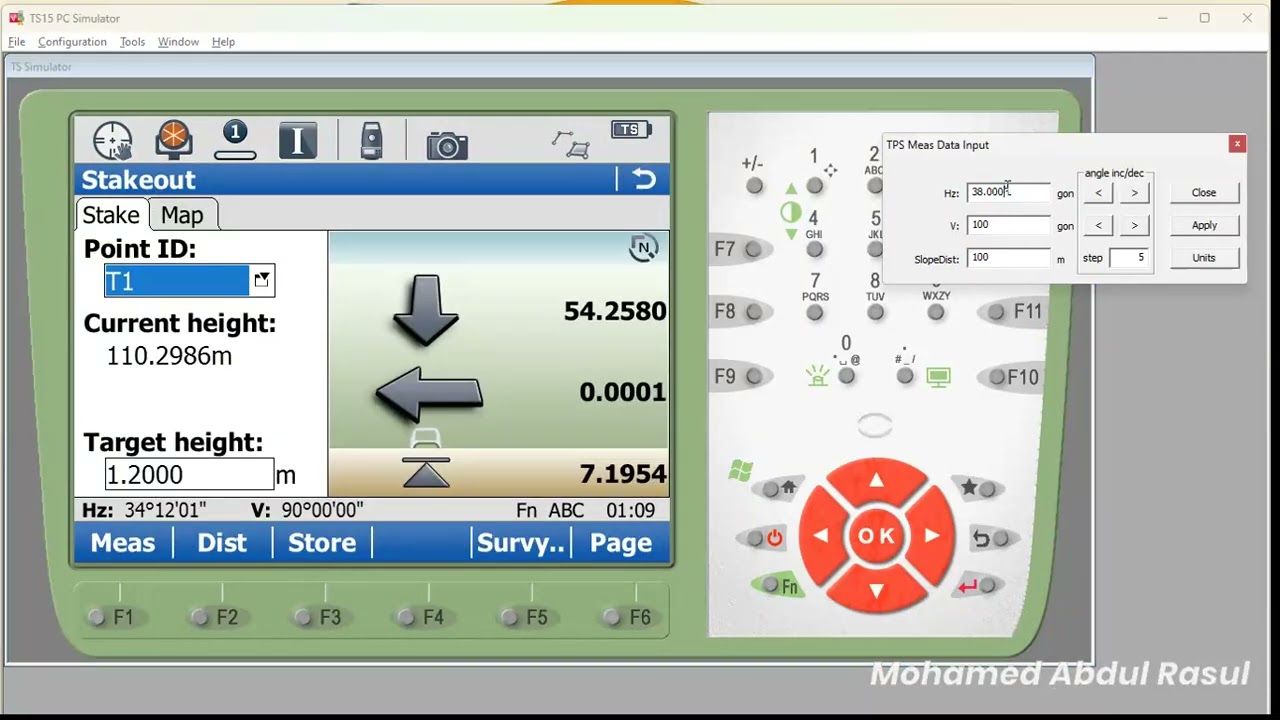The image size is (1280, 720).
Task: Click the Store softkey
Action: point(322,543)
